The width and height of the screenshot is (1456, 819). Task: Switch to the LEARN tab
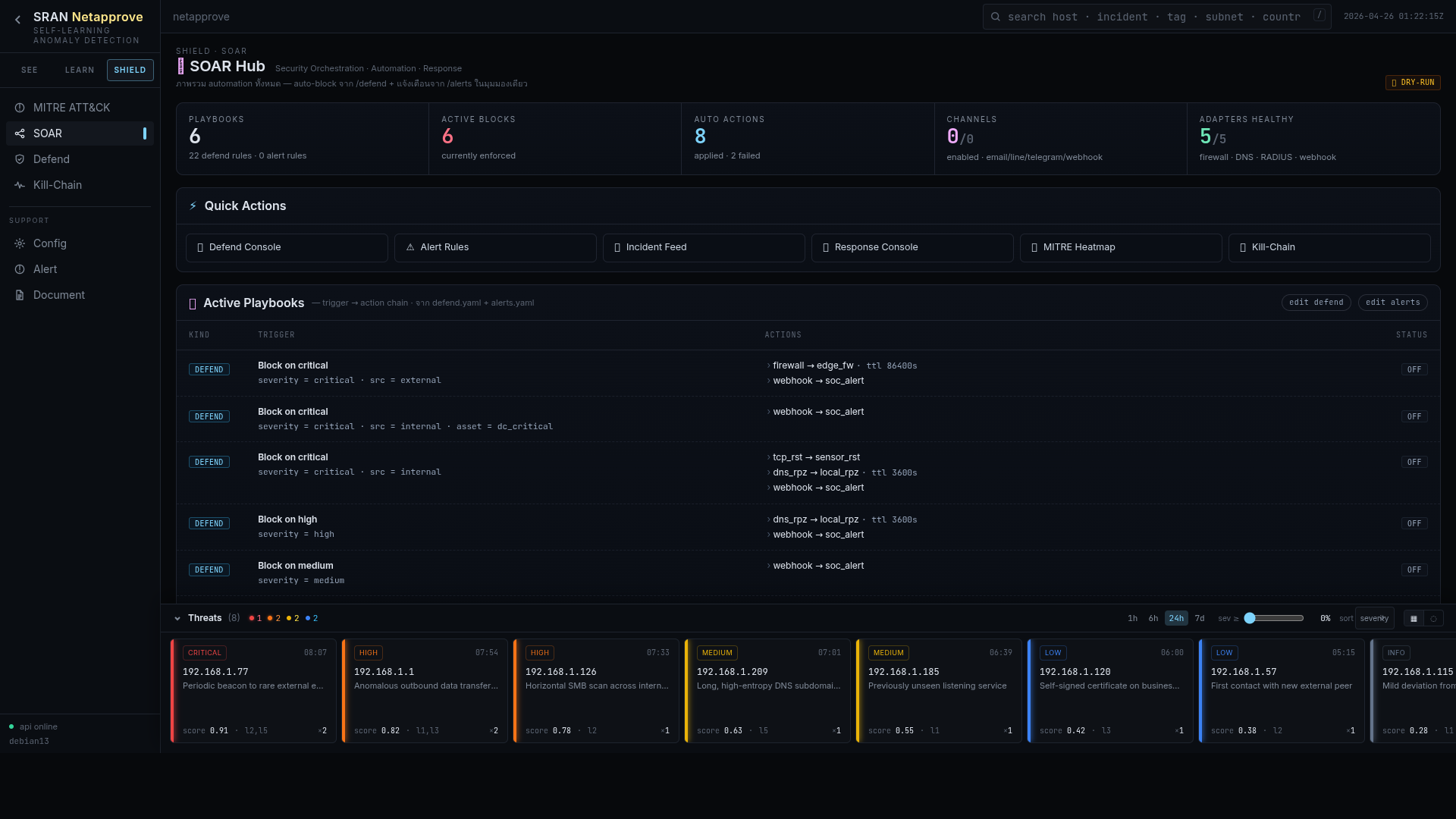(80, 71)
